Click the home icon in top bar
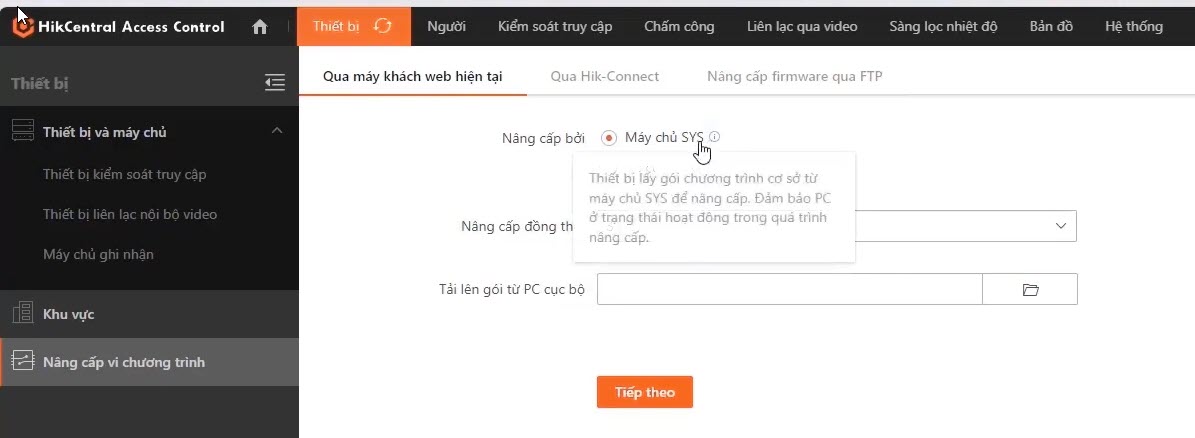 tap(260, 27)
